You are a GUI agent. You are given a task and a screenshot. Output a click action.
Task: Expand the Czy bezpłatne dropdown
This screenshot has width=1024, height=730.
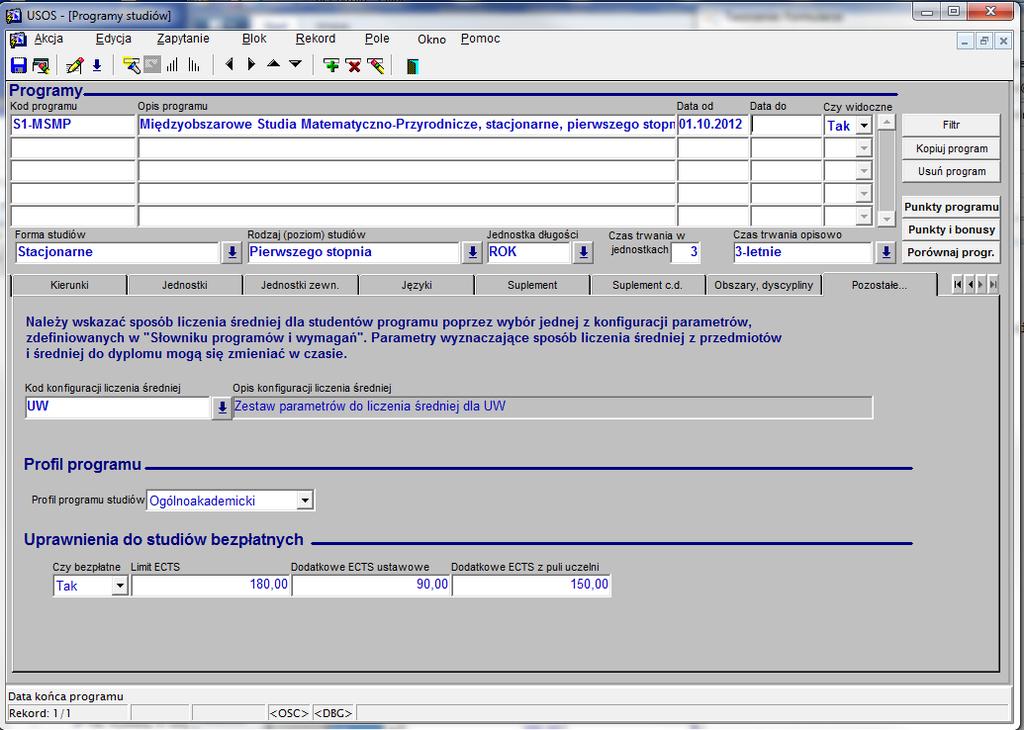(x=120, y=586)
